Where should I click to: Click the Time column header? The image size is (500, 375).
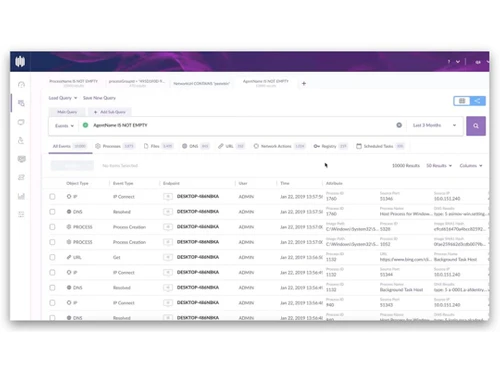tap(285, 183)
